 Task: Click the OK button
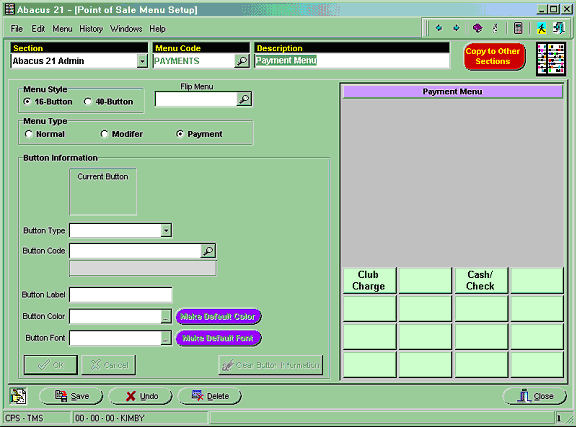(51, 365)
